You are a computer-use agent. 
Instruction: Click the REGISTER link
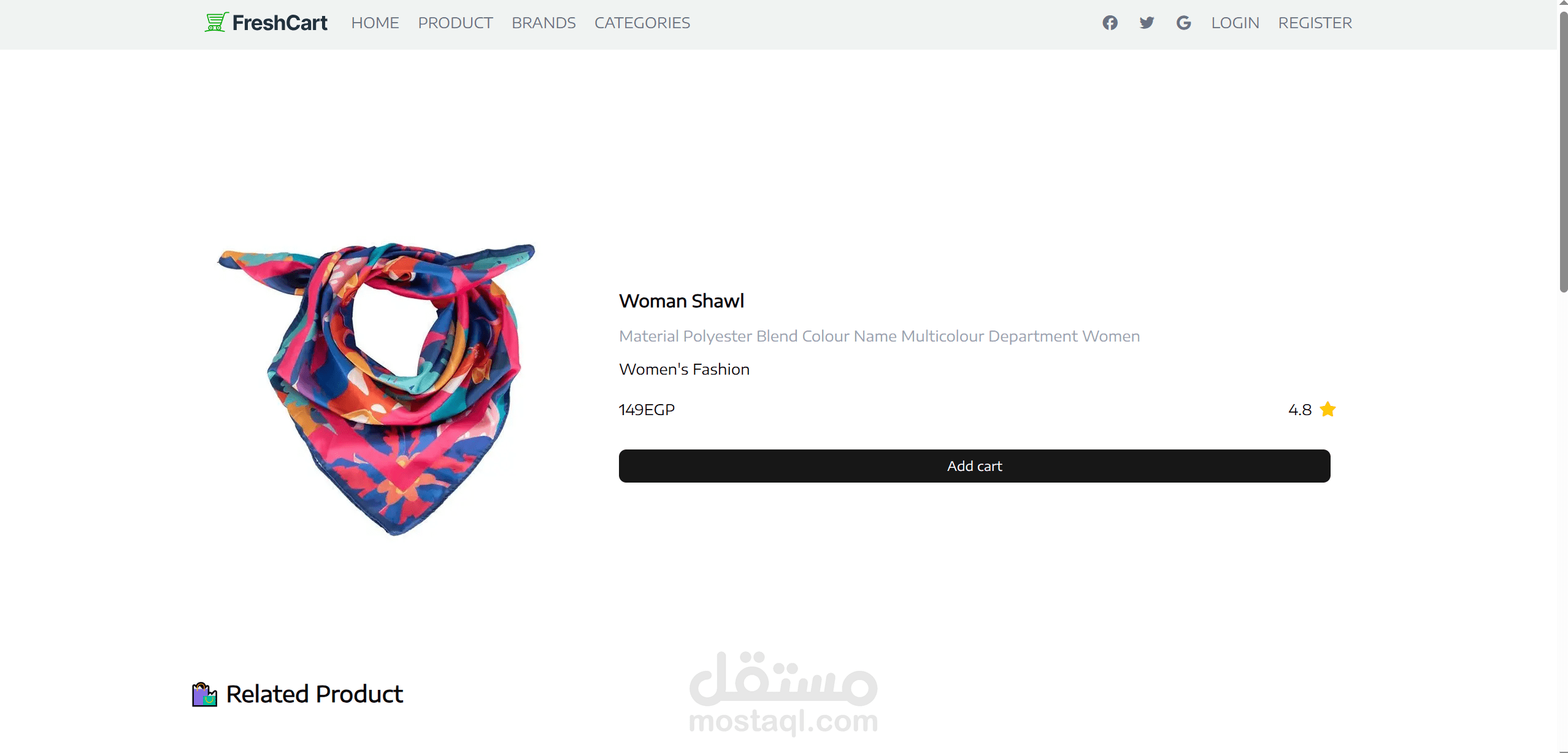1315,23
